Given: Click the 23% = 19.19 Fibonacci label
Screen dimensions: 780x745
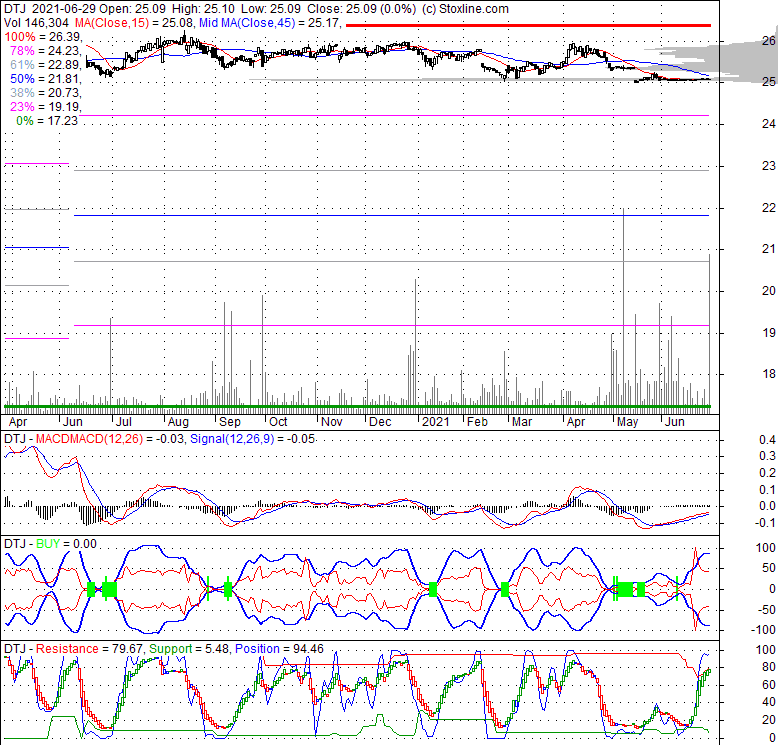Looking at the screenshot, I should pyautogui.click(x=45, y=106).
